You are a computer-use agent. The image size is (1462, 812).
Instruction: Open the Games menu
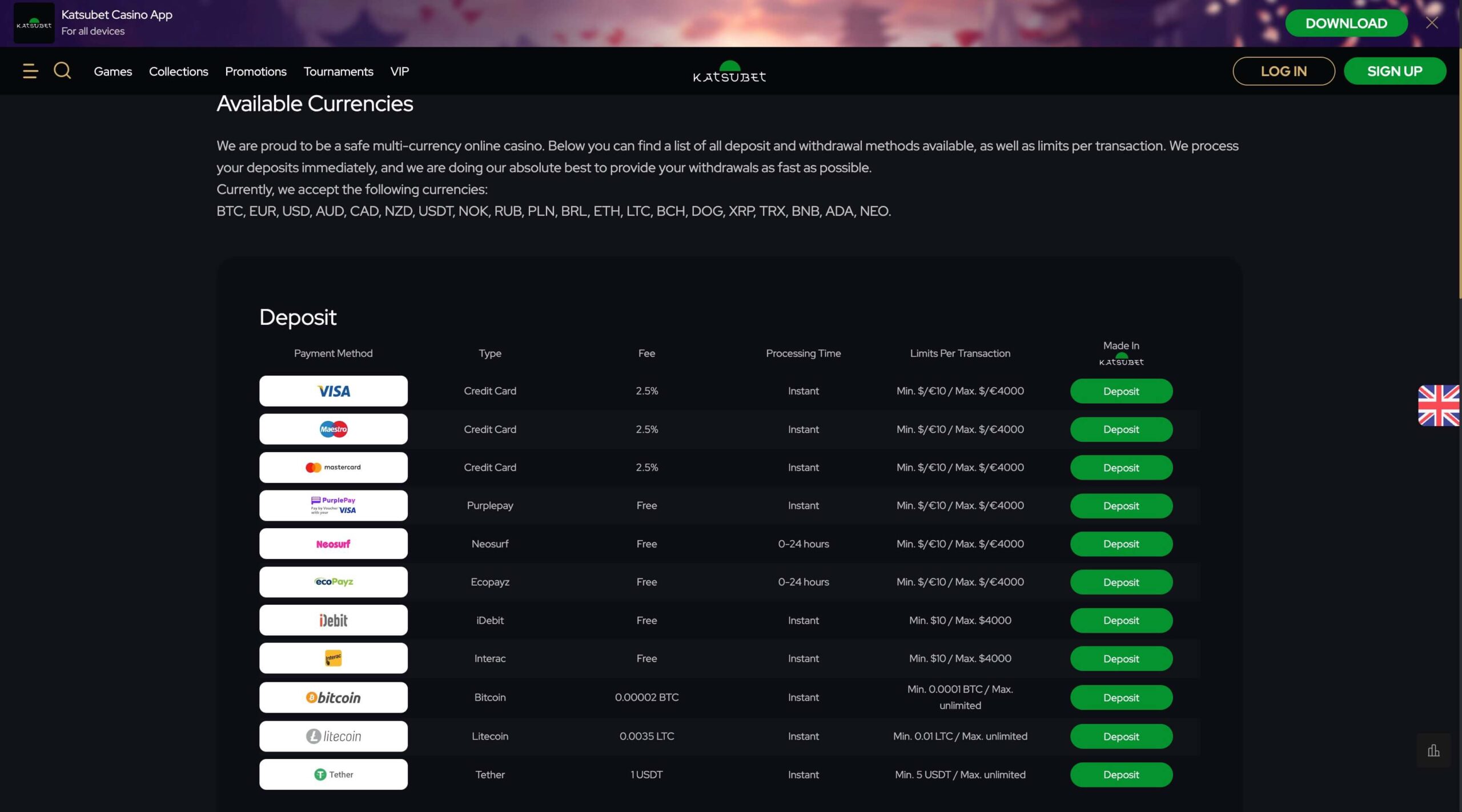(x=113, y=71)
